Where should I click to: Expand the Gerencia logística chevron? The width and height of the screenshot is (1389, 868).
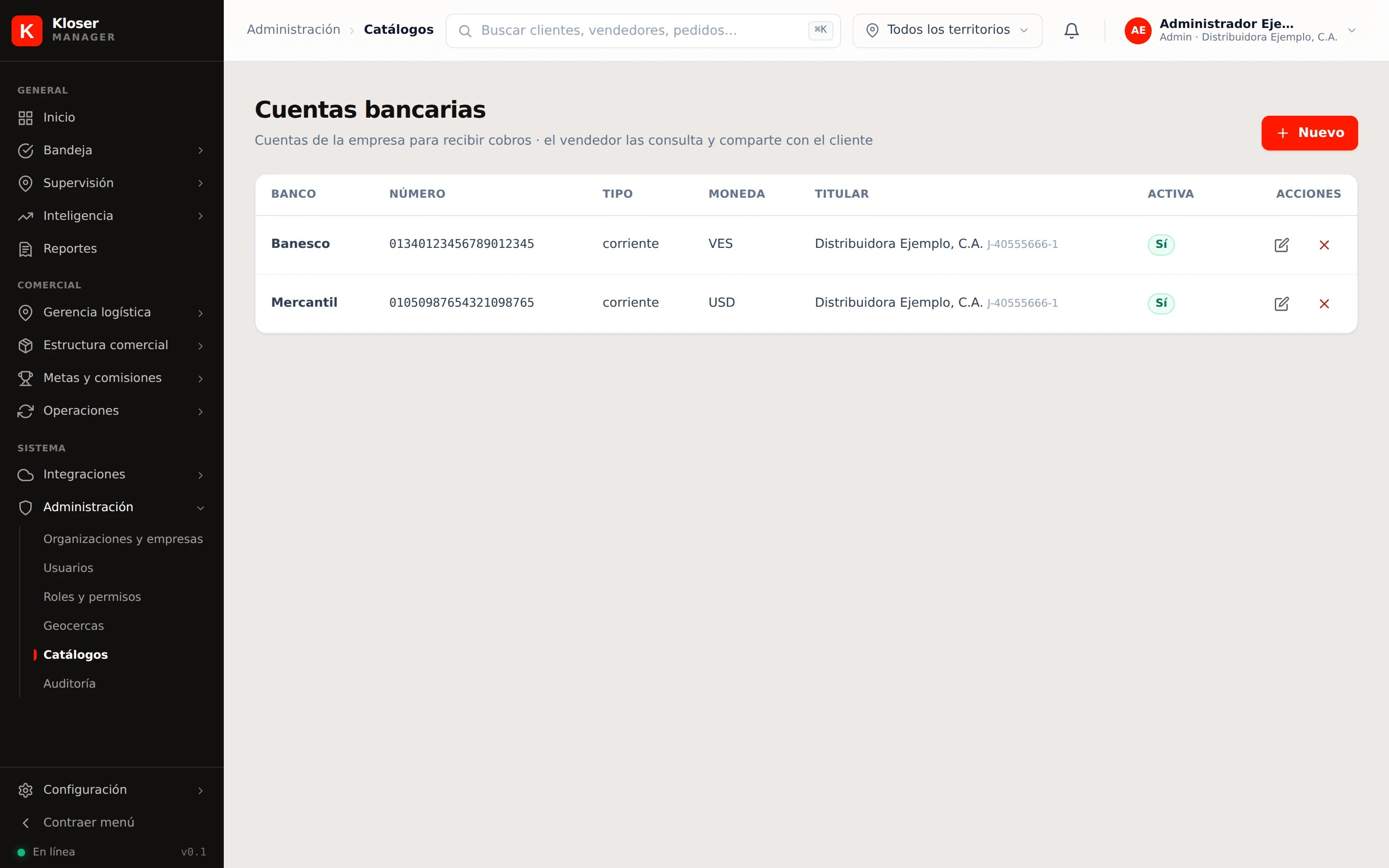tap(200, 313)
